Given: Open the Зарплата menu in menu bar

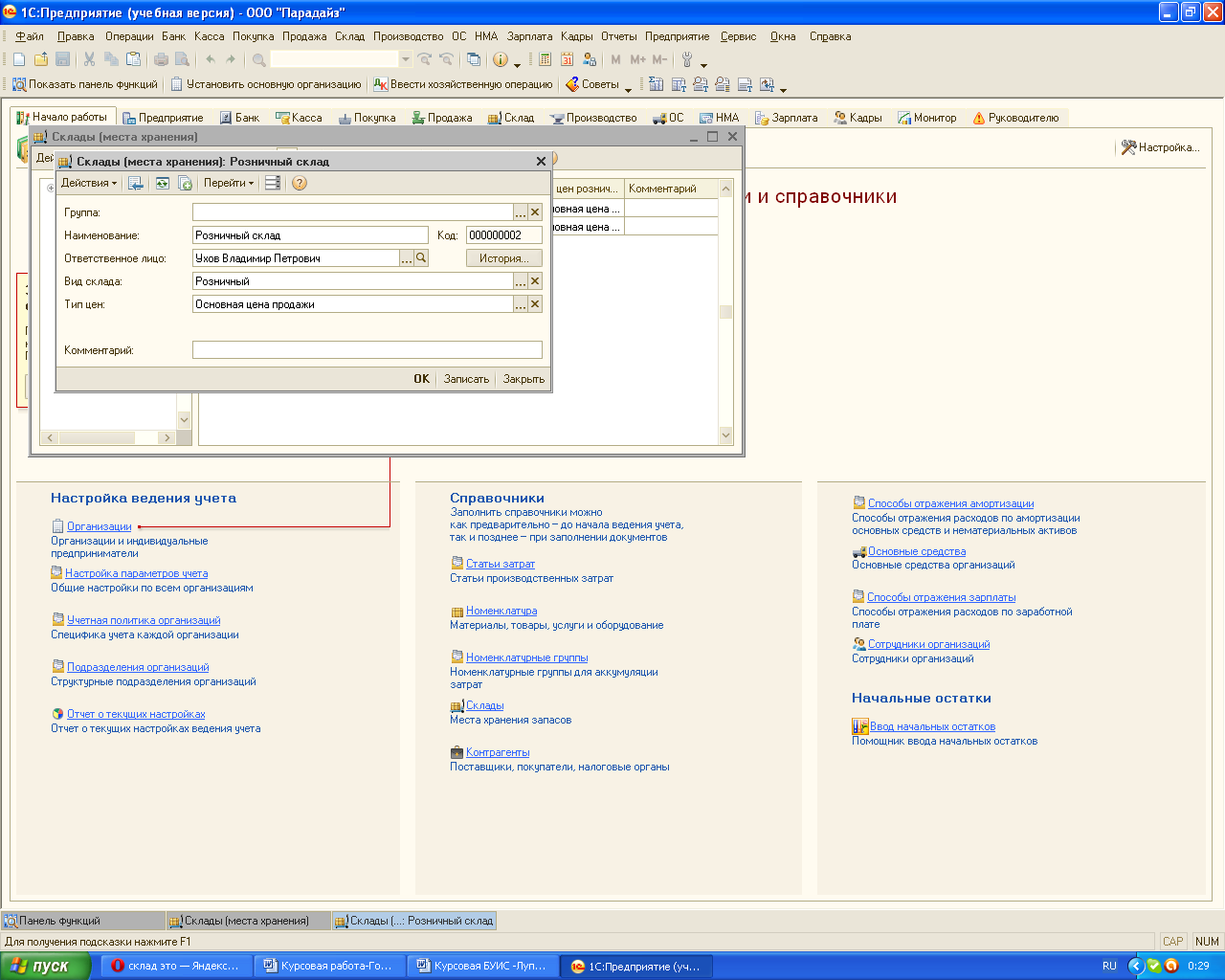Looking at the screenshot, I should point(529,36).
